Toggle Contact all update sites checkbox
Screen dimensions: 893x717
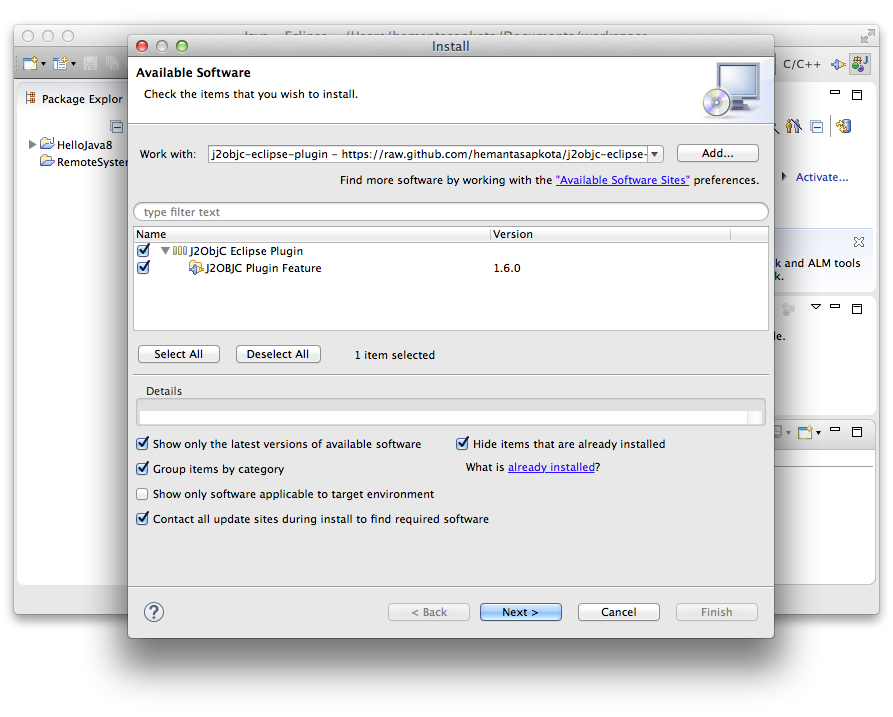142,519
